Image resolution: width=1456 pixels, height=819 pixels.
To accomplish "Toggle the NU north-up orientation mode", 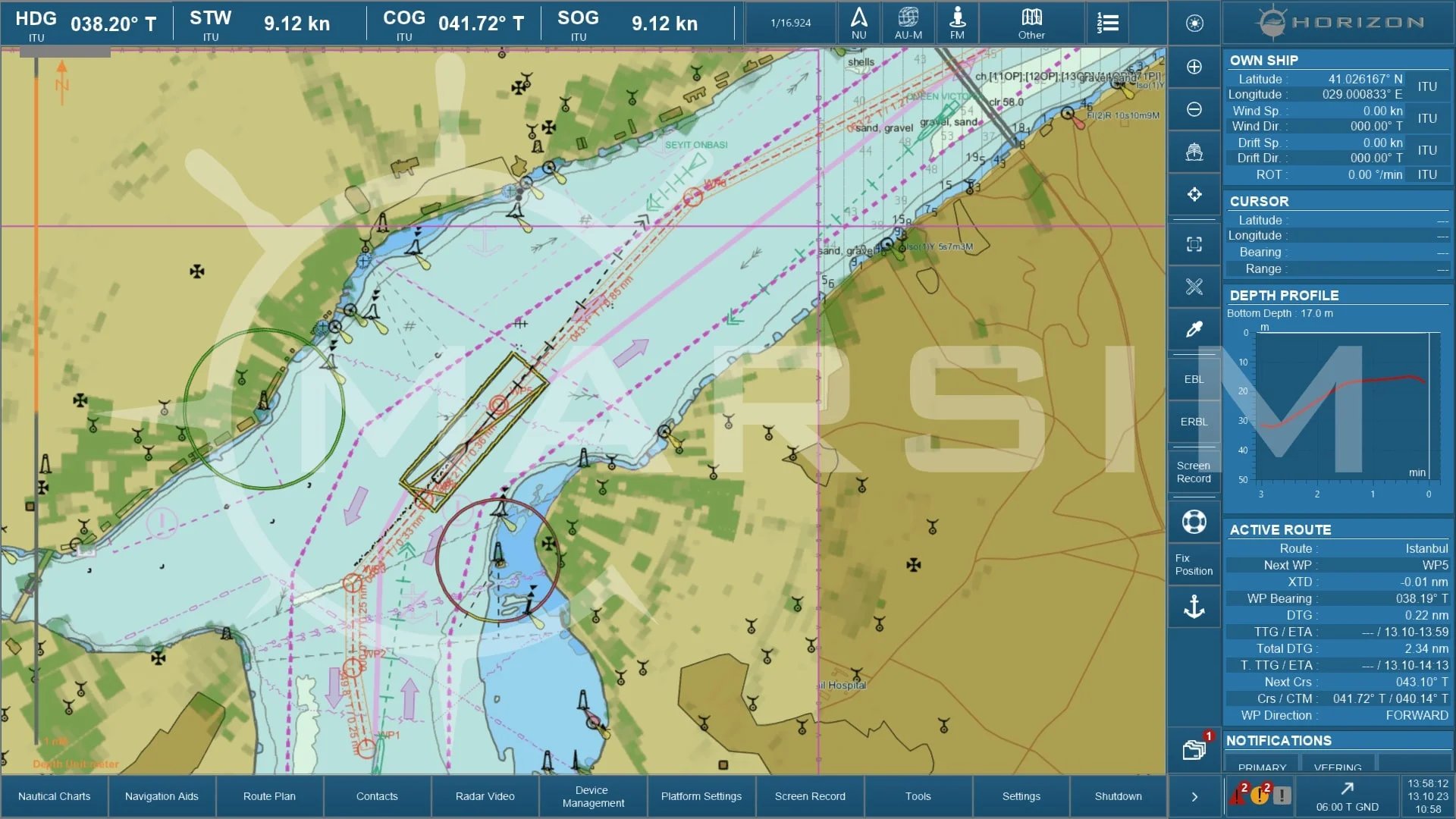I will tap(858, 24).
